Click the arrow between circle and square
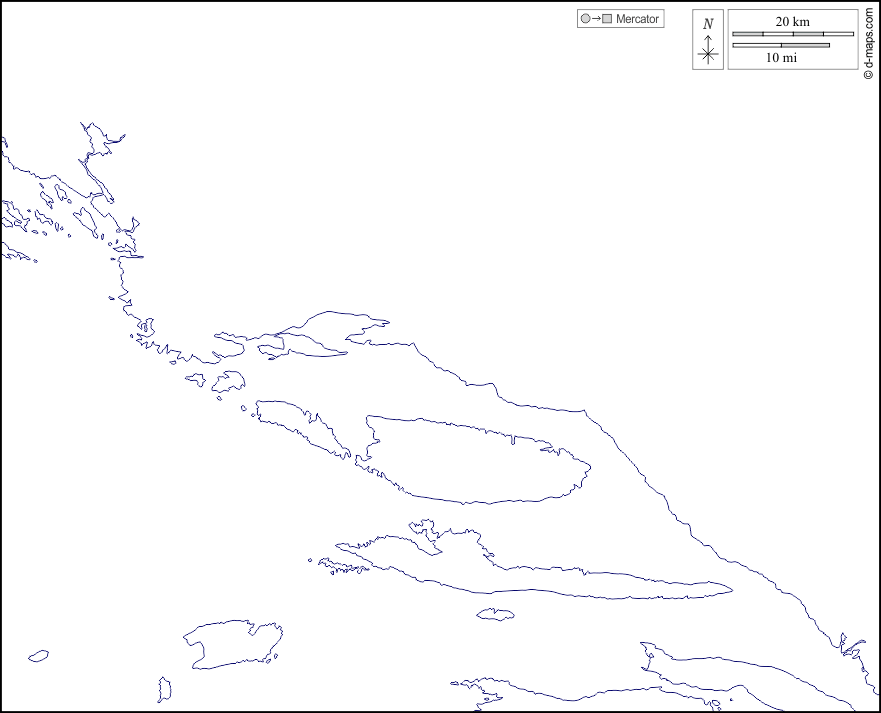This screenshot has width=881, height=713. click(596, 19)
